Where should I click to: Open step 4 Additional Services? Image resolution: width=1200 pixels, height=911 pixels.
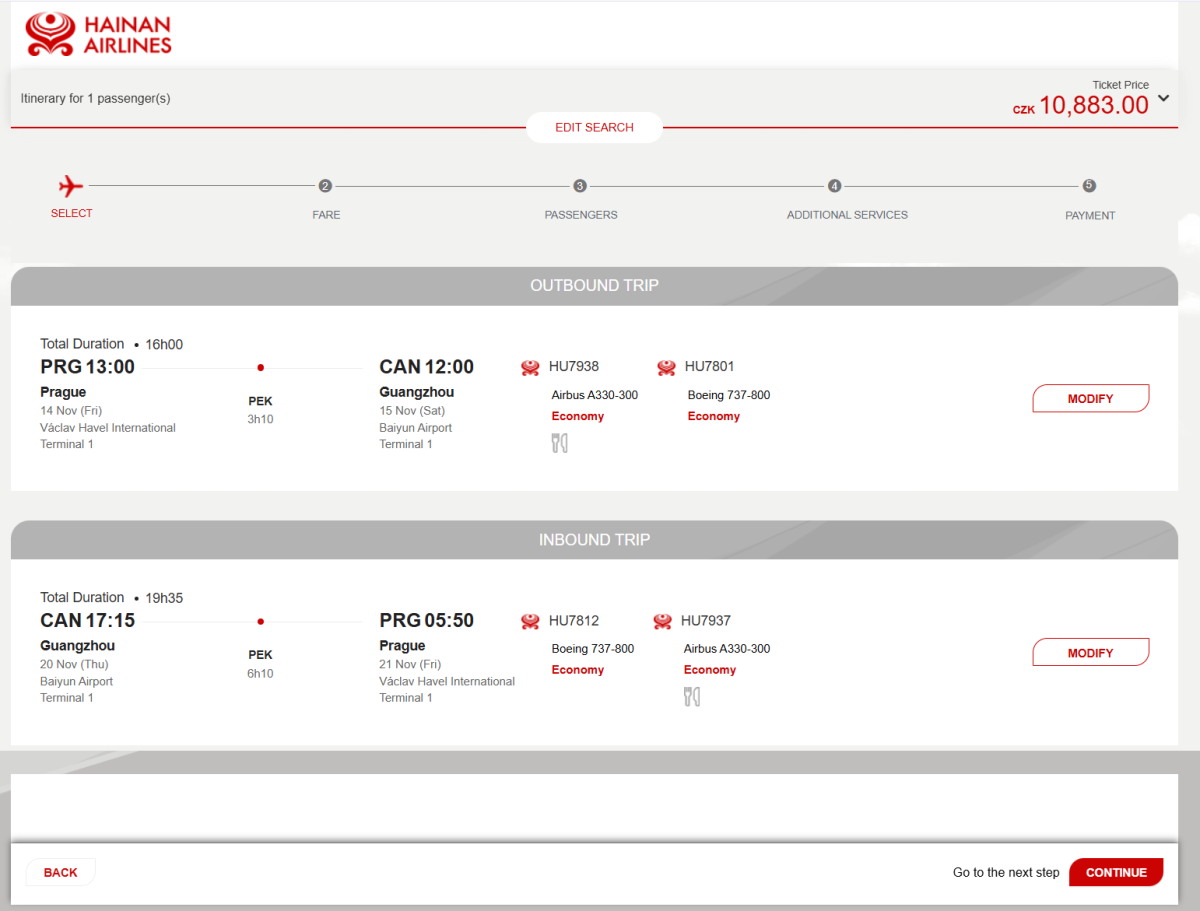click(x=835, y=186)
